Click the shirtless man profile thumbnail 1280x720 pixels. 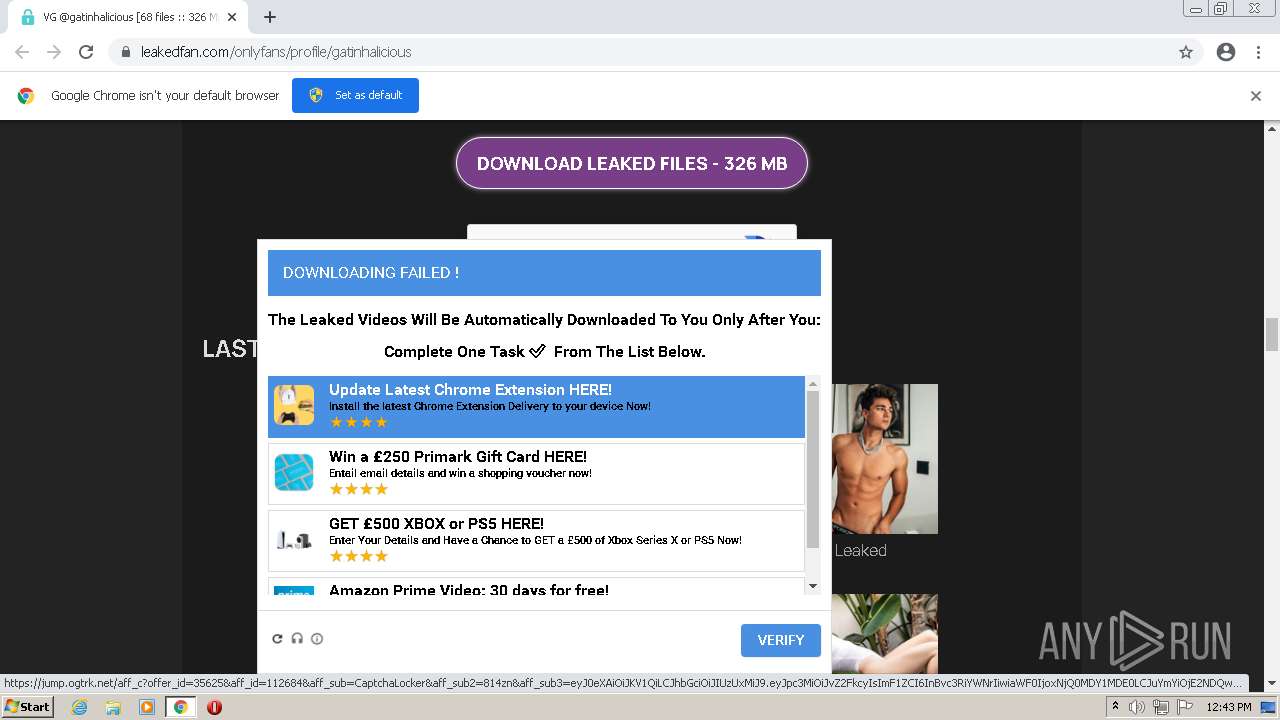pyautogui.click(x=884, y=459)
